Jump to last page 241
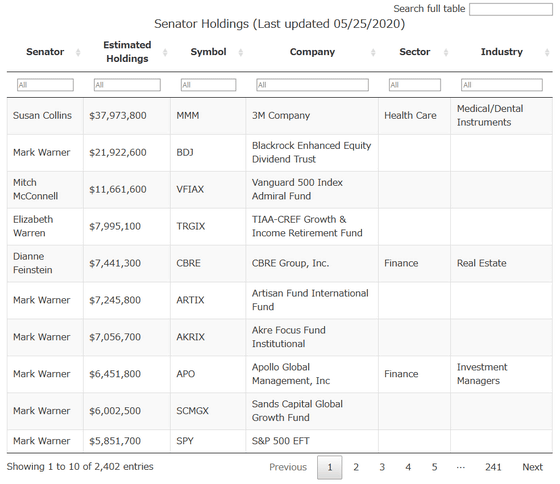Image resolution: width=560 pixels, height=484 pixels. point(493,467)
